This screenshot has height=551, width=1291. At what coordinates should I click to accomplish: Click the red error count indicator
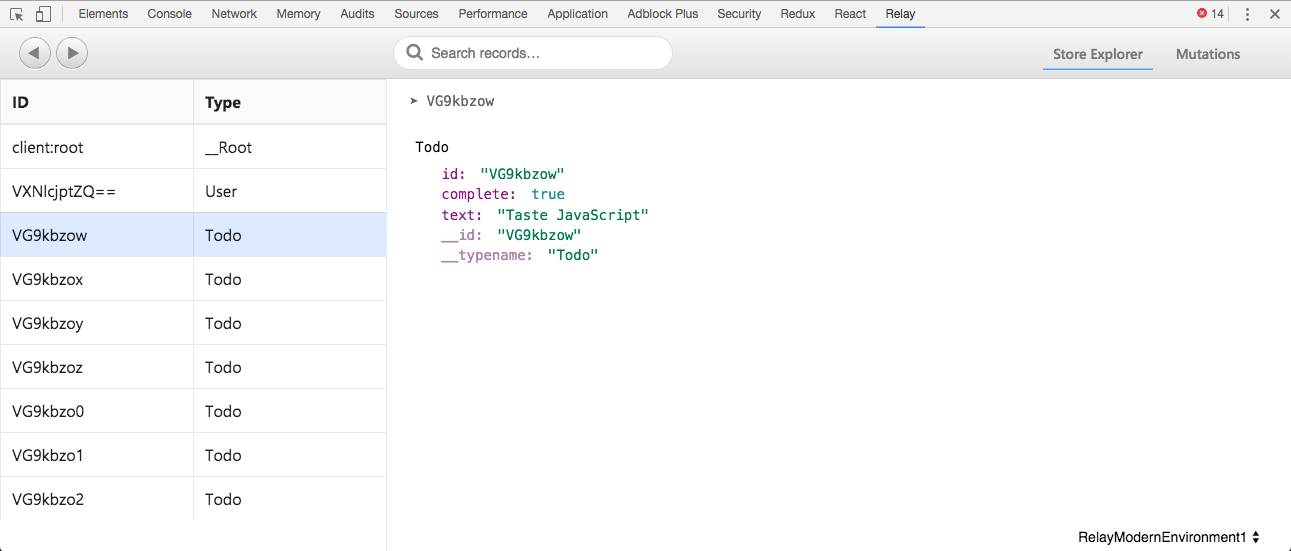(x=1210, y=14)
